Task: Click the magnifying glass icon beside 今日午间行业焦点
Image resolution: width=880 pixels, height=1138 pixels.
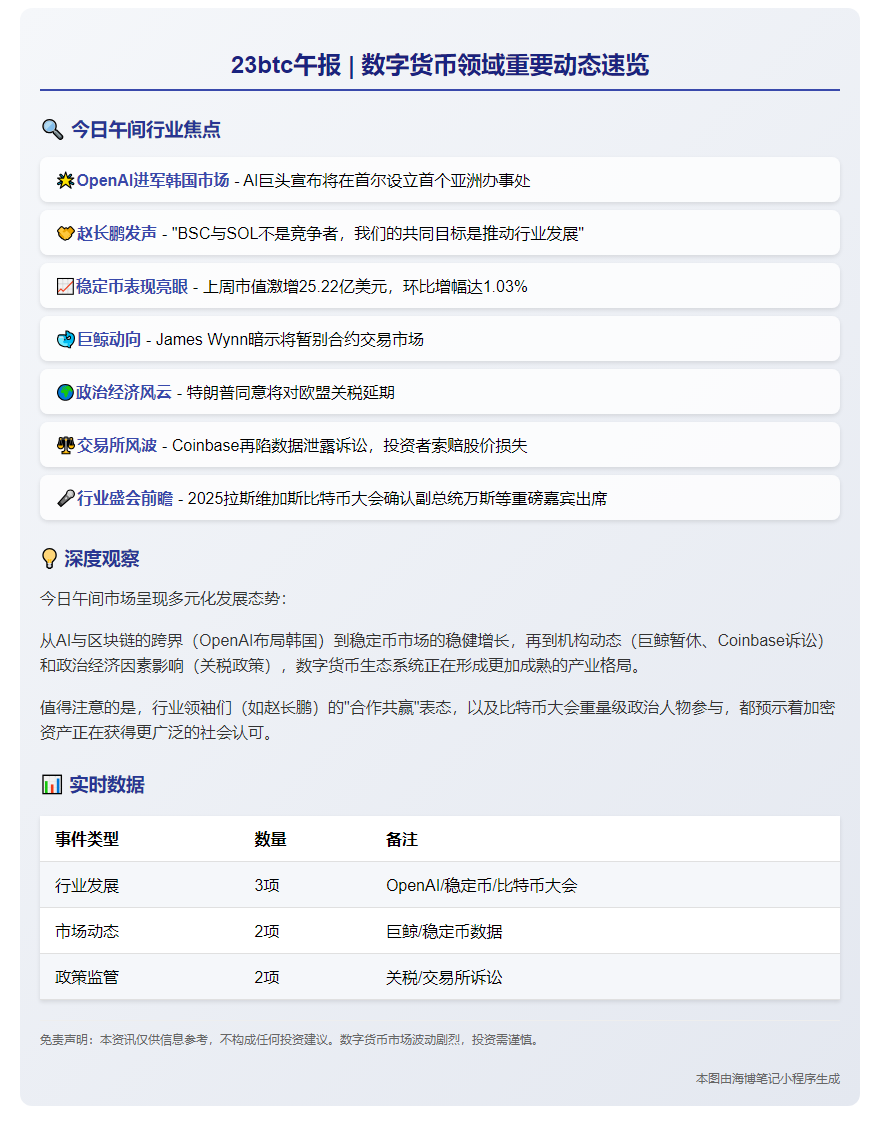Action: pos(52,129)
